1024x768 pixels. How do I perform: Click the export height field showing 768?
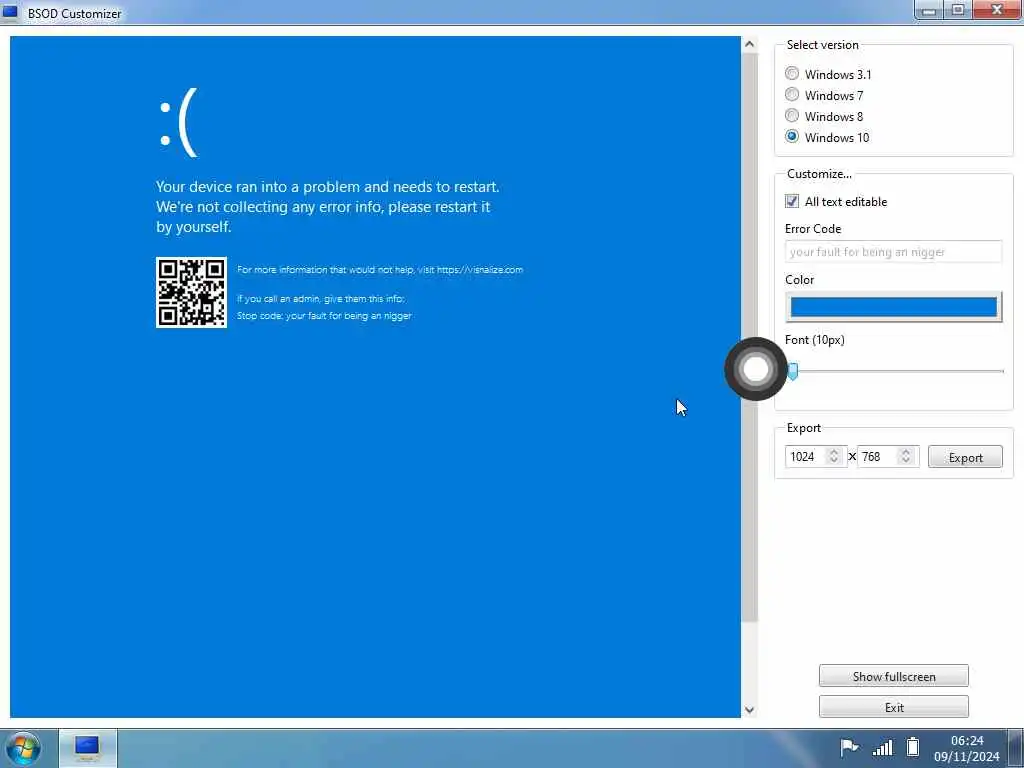pyautogui.click(x=878, y=456)
